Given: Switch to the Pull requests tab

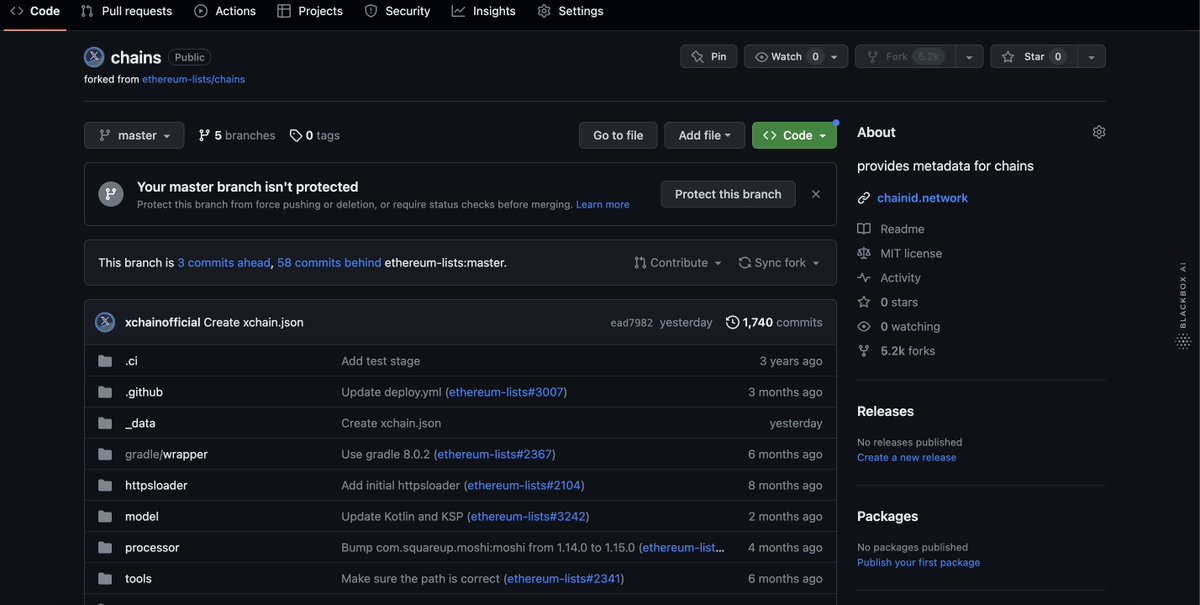Looking at the screenshot, I should pos(126,11).
